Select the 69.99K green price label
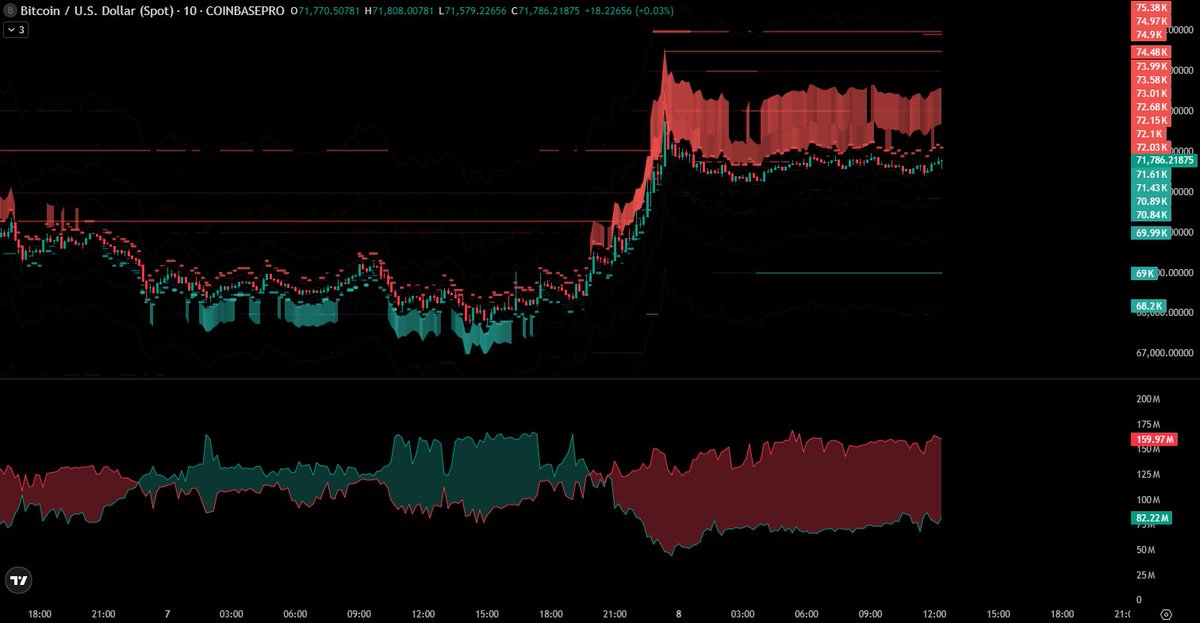The width and height of the screenshot is (1200, 623). (x=1152, y=233)
